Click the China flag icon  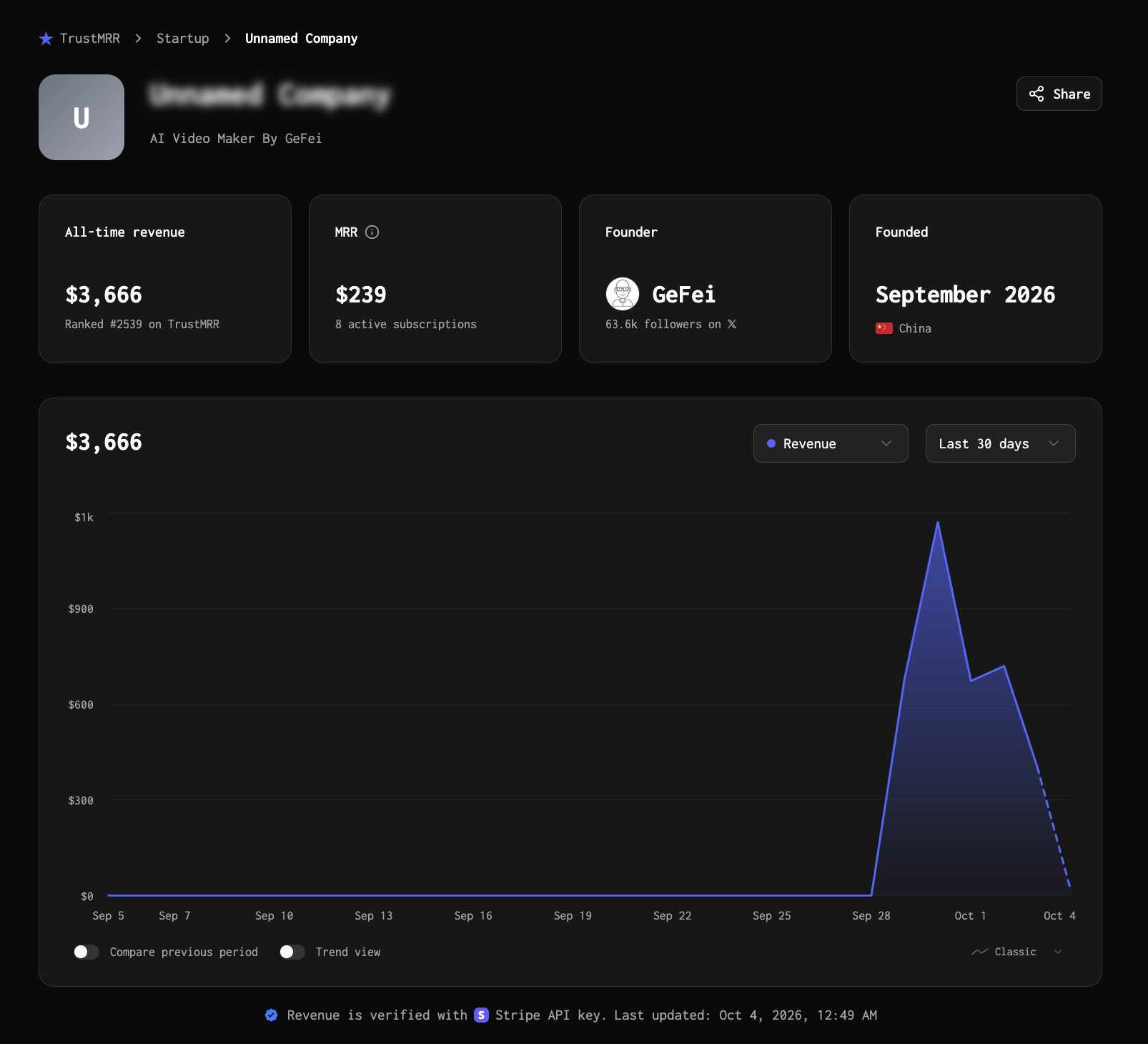point(884,328)
